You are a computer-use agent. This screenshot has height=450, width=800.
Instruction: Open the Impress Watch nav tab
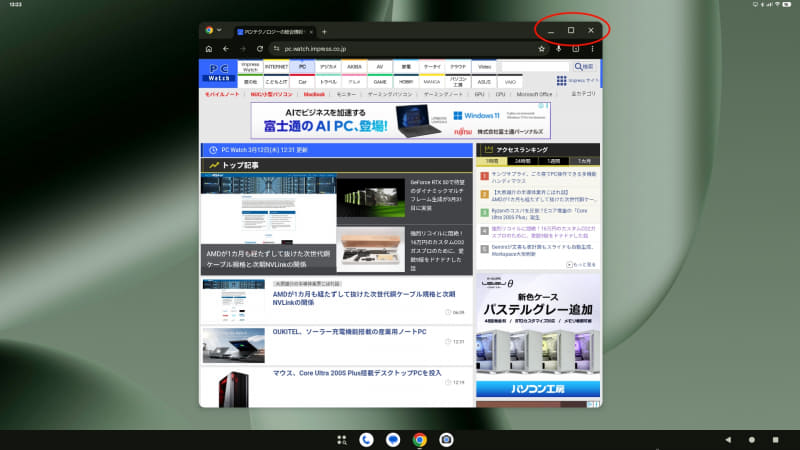pyautogui.click(x=251, y=67)
